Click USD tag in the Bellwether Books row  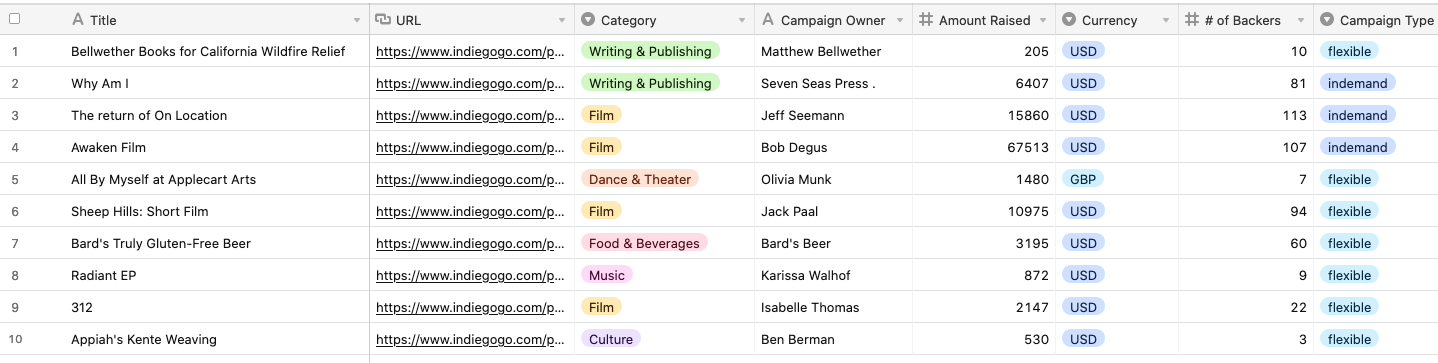click(x=1083, y=51)
